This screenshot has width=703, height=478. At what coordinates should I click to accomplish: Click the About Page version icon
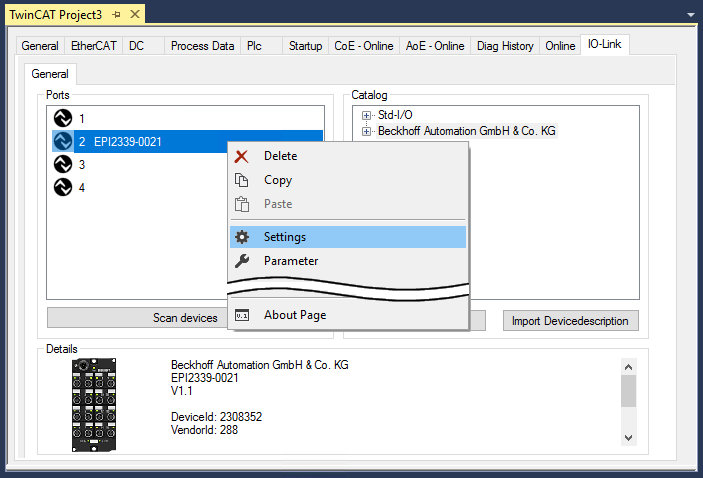pyautogui.click(x=242, y=315)
